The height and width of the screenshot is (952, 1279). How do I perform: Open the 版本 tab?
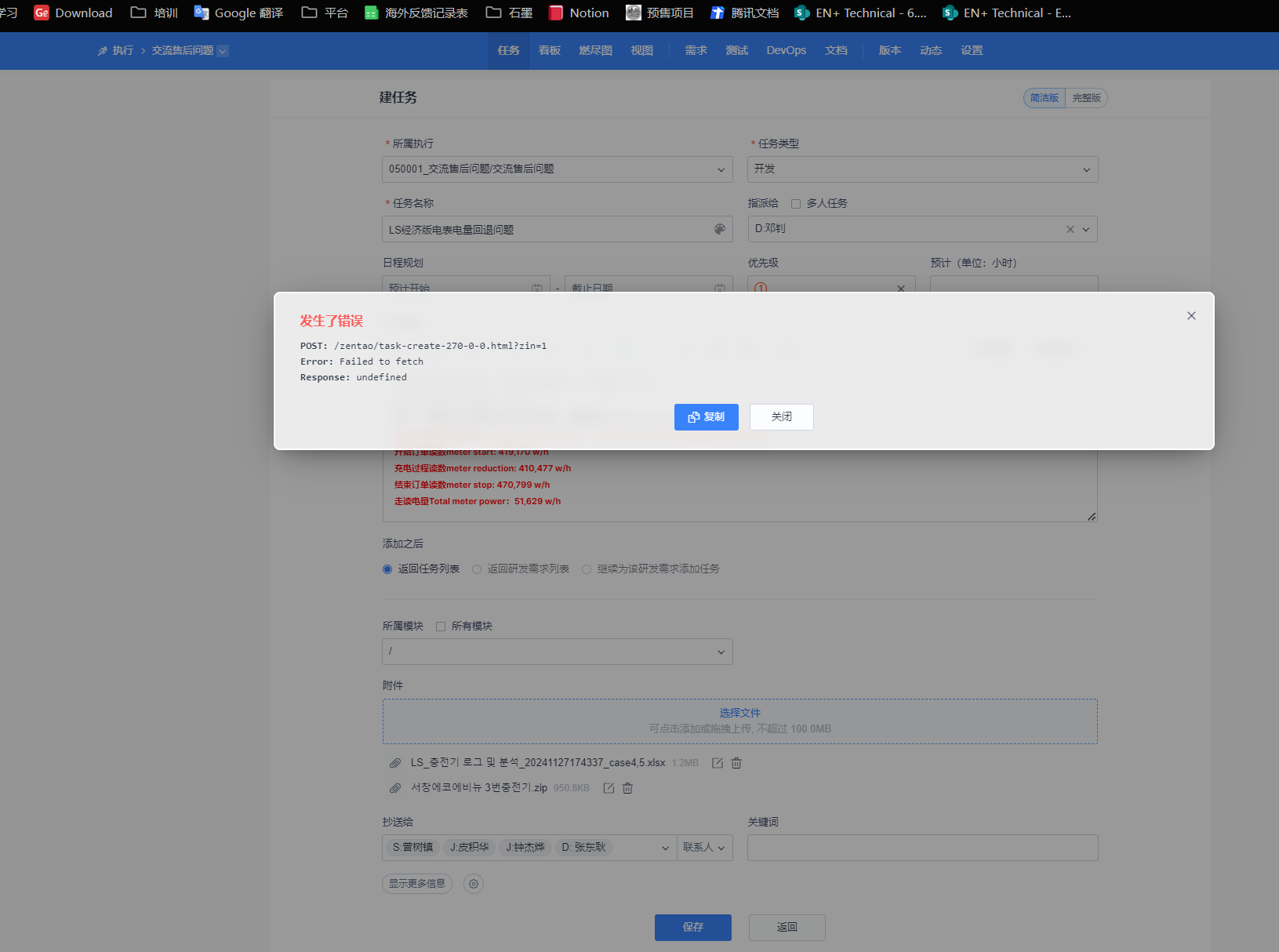[x=890, y=51]
